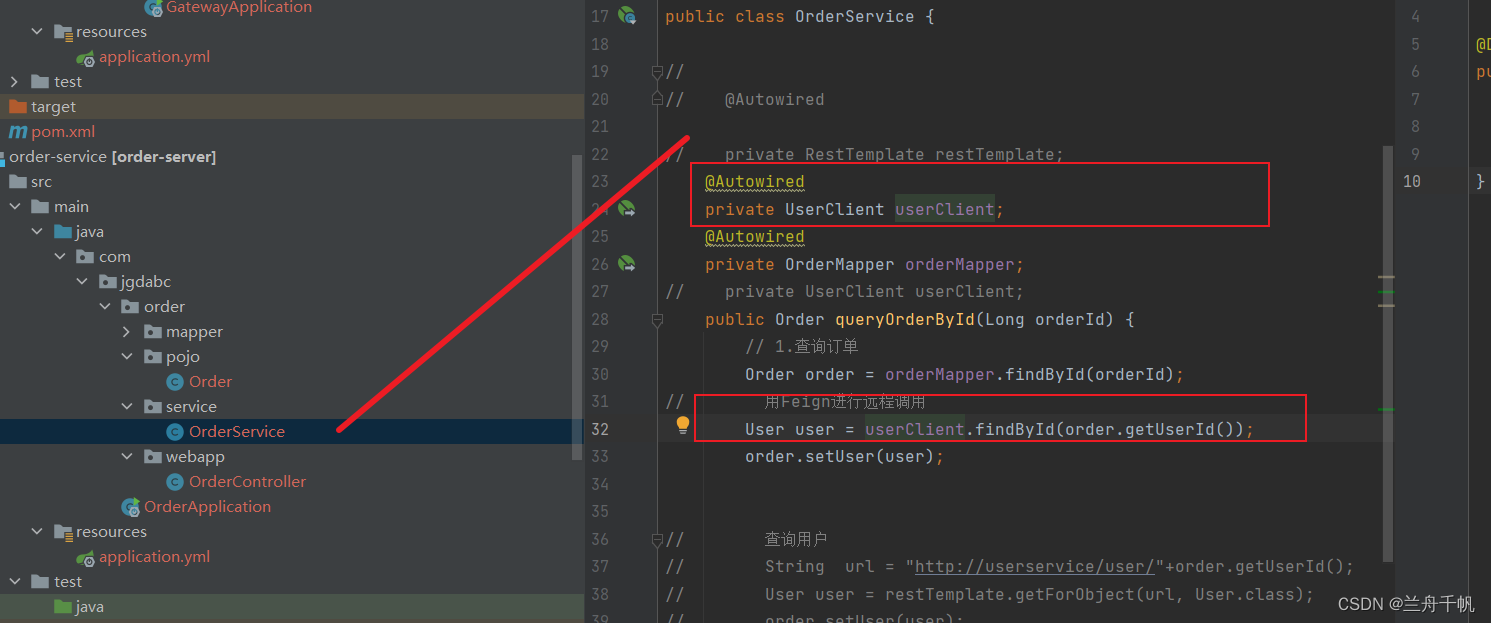The image size is (1491, 623).
Task: Toggle the code fold marker on line 20
Action: (657, 98)
